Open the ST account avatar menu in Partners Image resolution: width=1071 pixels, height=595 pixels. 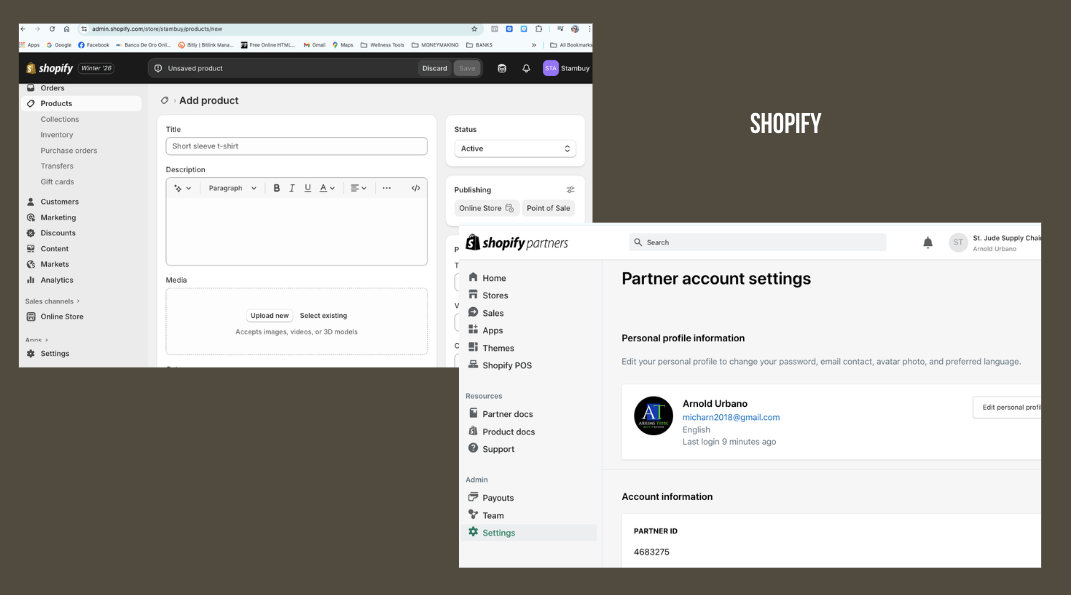(x=958, y=243)
